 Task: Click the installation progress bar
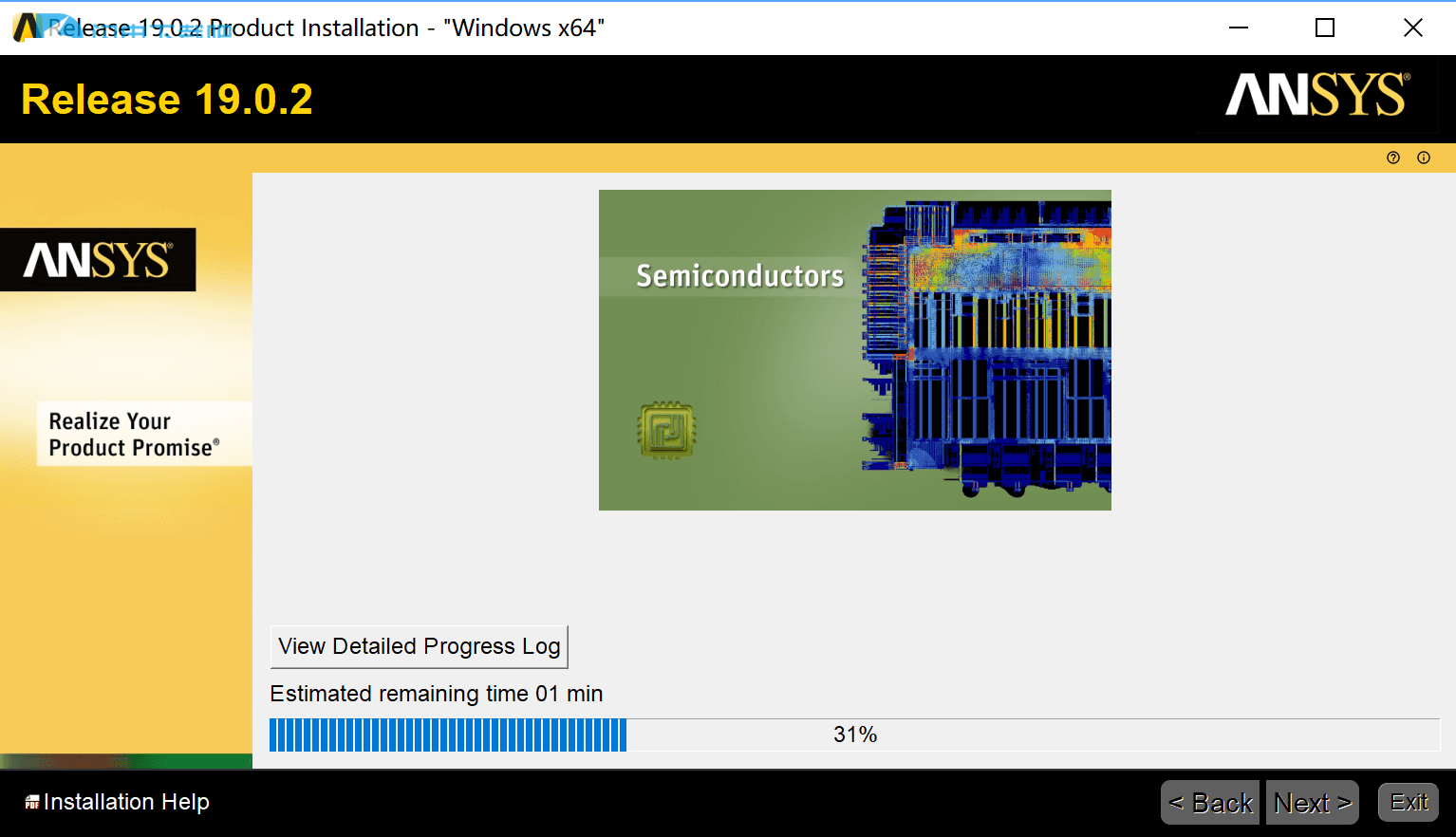click(854, 735)
